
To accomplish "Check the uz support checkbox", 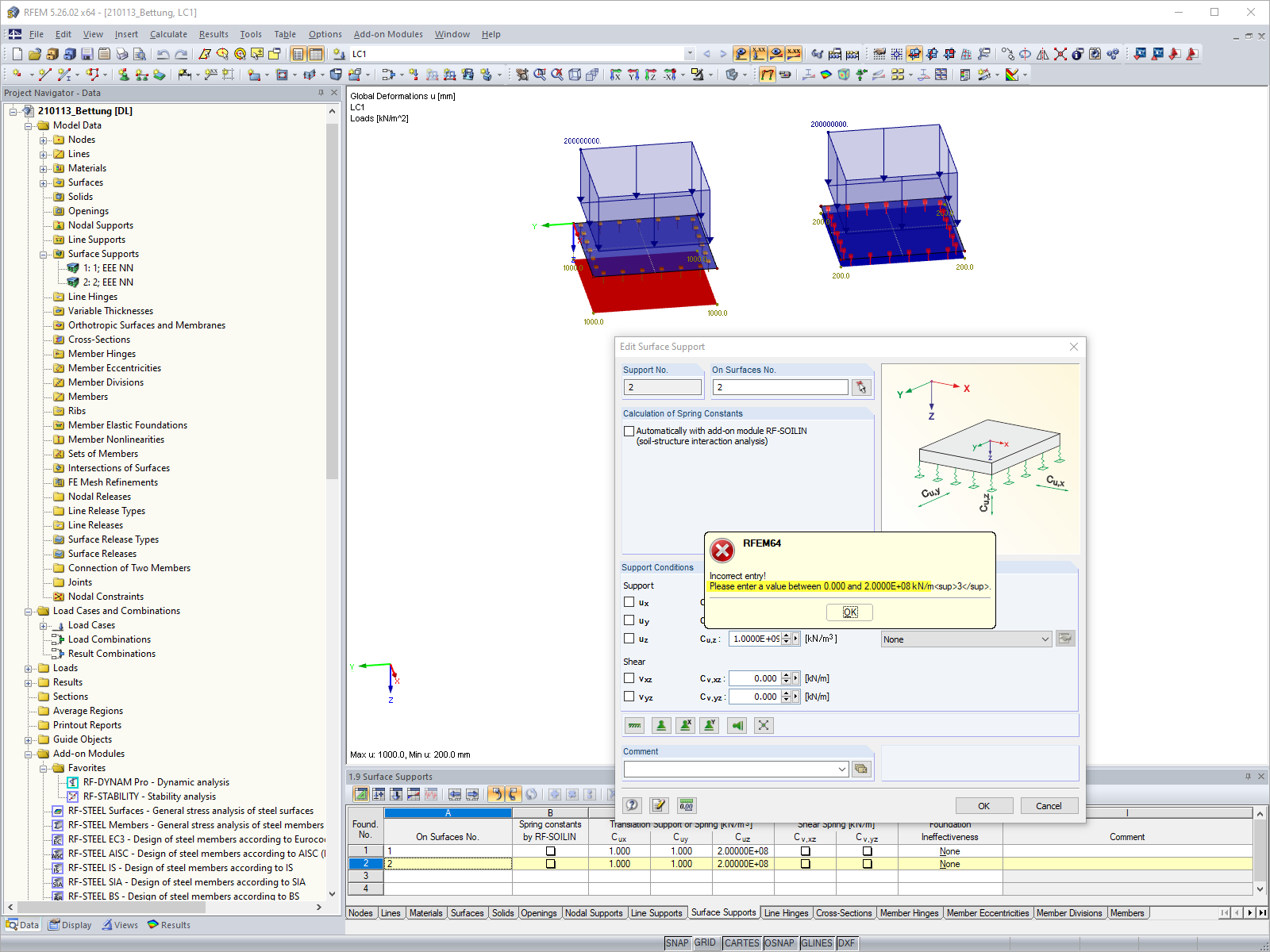I will (x=629, y=639).
